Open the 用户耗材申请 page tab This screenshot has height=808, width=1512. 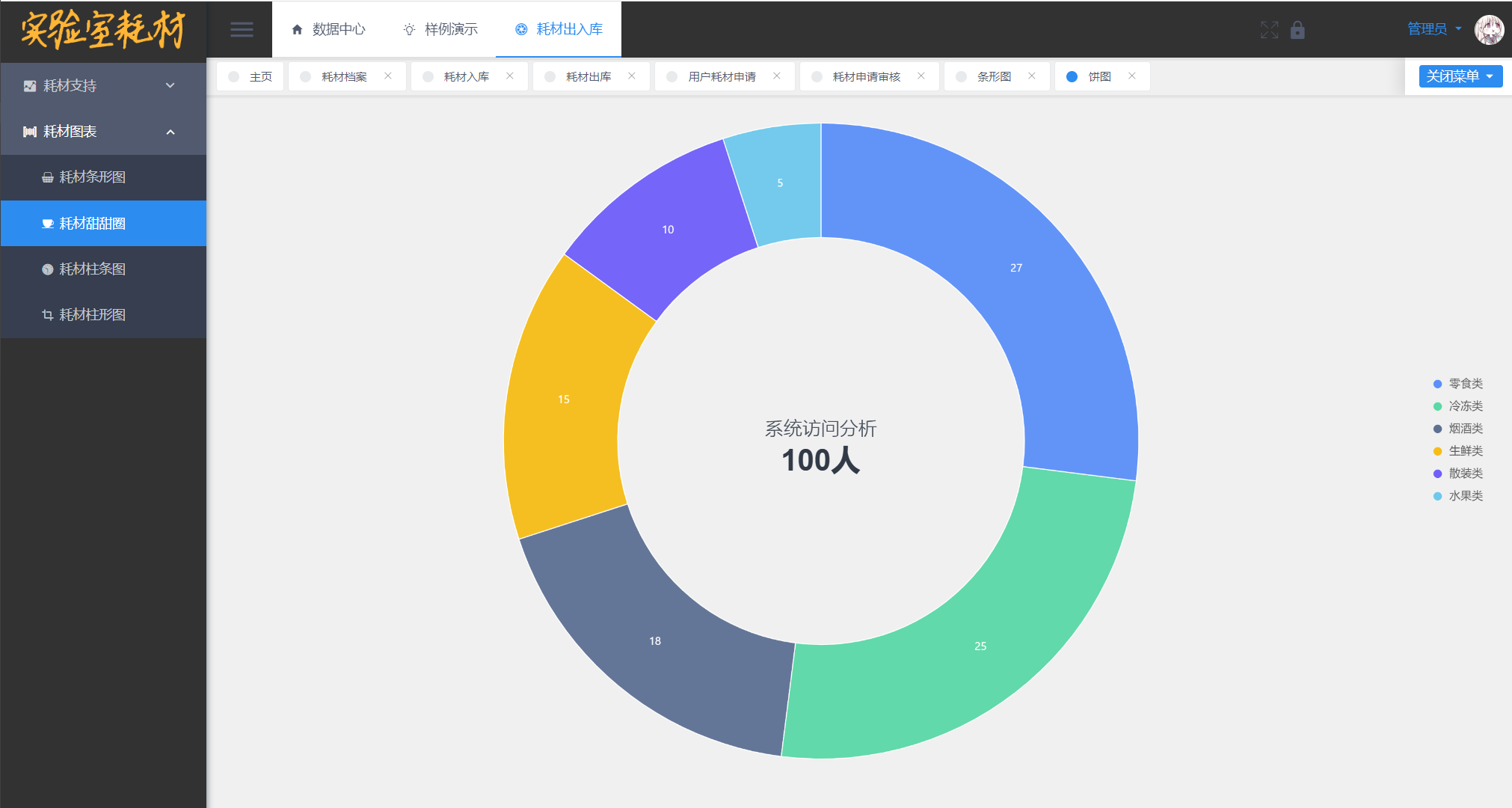pyautogui.click(x=721, y=76)
